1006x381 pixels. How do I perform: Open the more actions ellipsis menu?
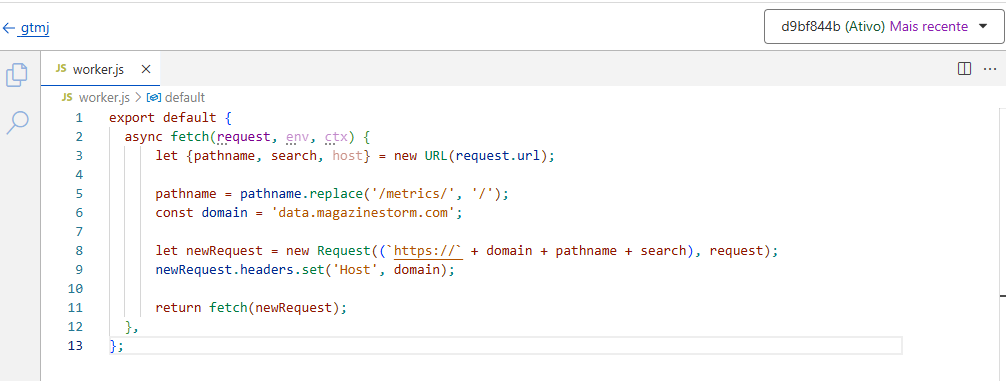(990, 69)
